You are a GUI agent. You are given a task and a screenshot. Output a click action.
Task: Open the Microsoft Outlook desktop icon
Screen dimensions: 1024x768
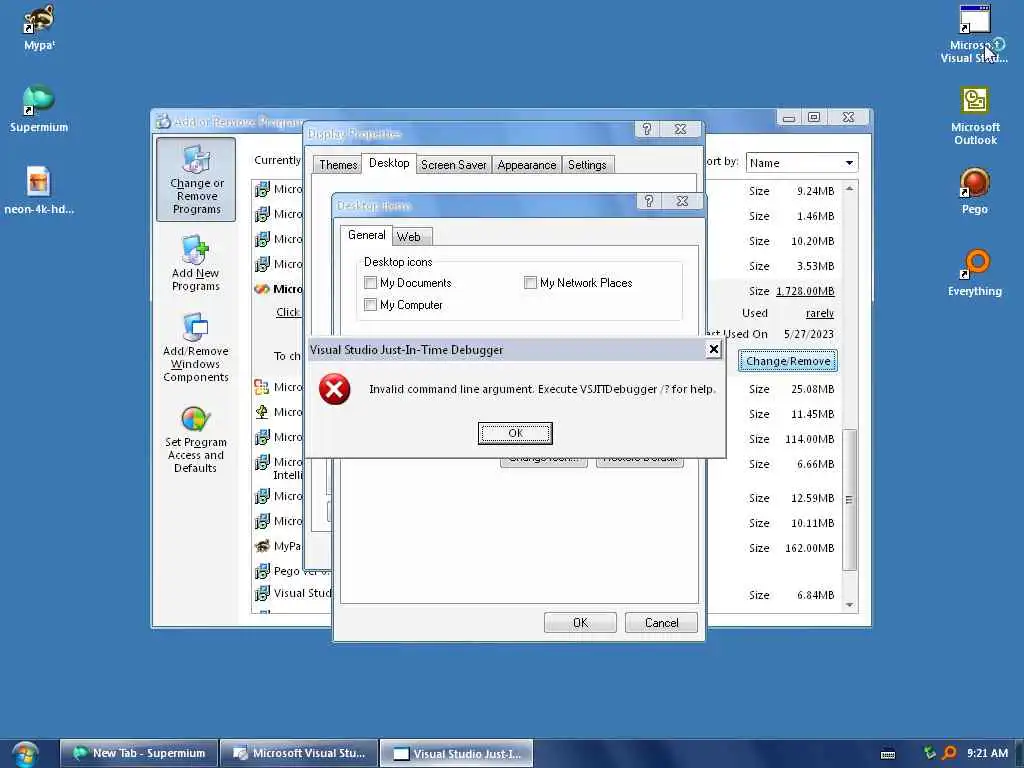click(x=974, y=116)
